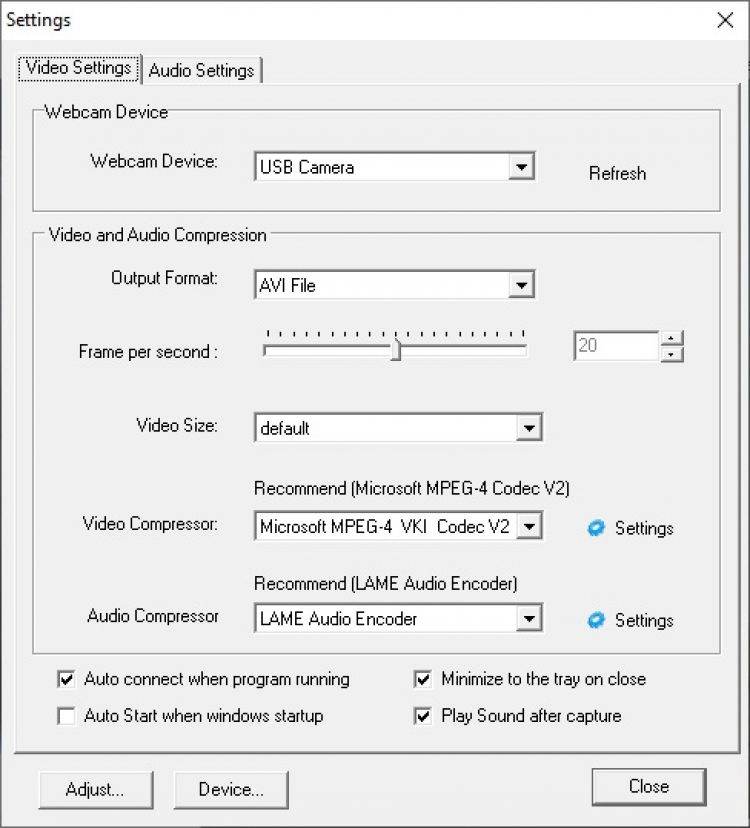Screen dimensions: 750x828
Task: Click the Video Compressor Settings gear icon
Action: coord(596,528)
